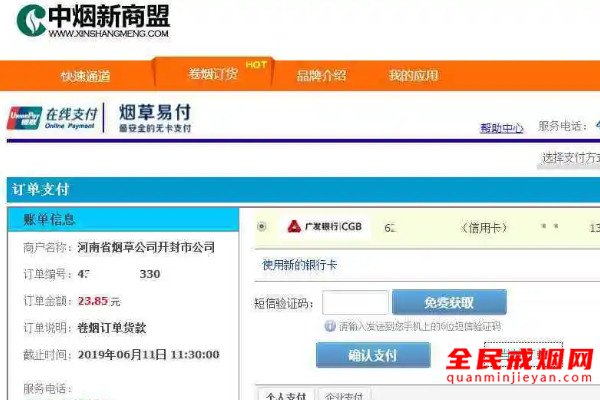Click the 选择支付方式 step label
This screenshot has height=400, width=600.
(571, 158)
